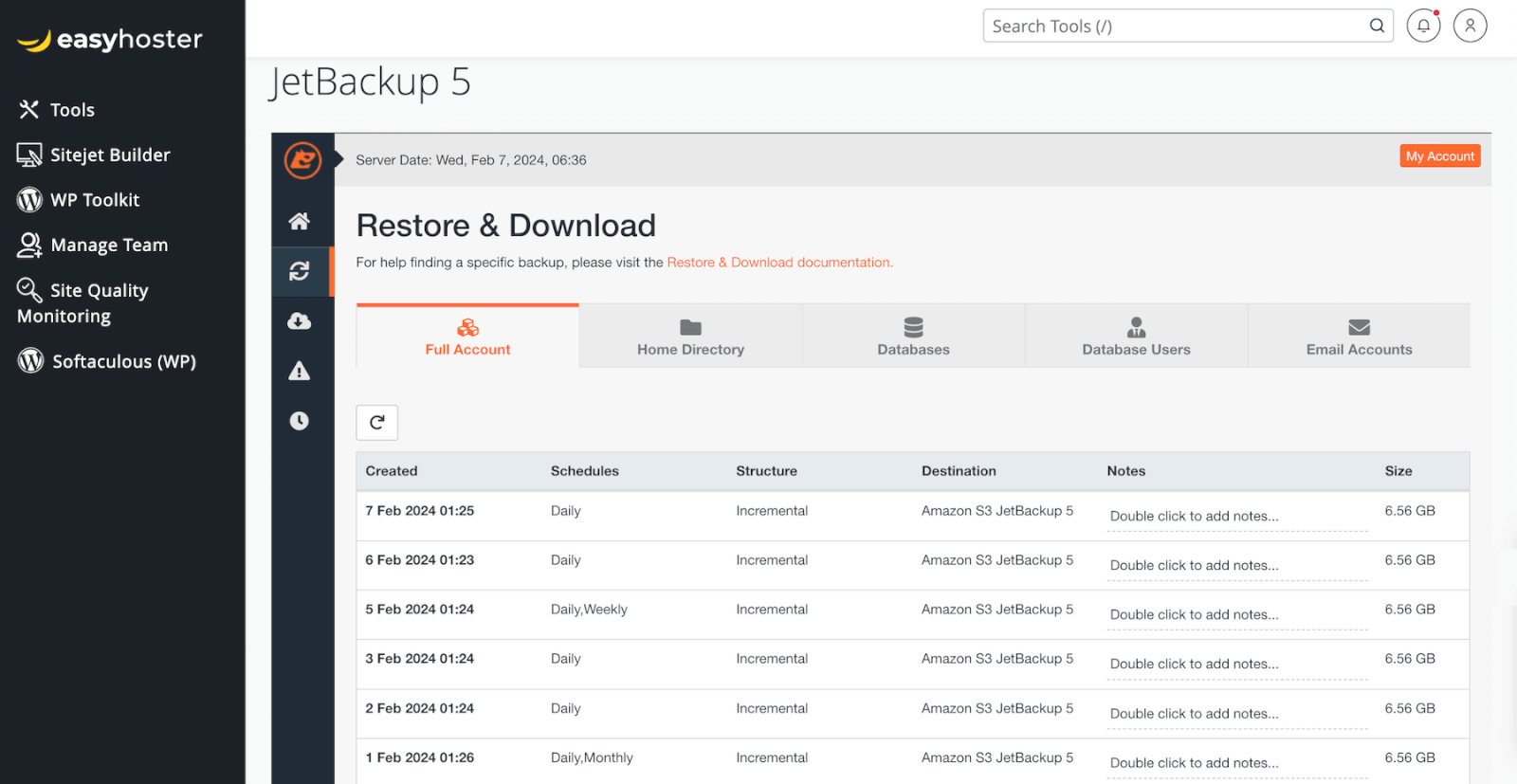Viewport: 1517px width, 784px height.
Task: Sort by Size column
Action: pyautogui.click(x=1398, y=471)
